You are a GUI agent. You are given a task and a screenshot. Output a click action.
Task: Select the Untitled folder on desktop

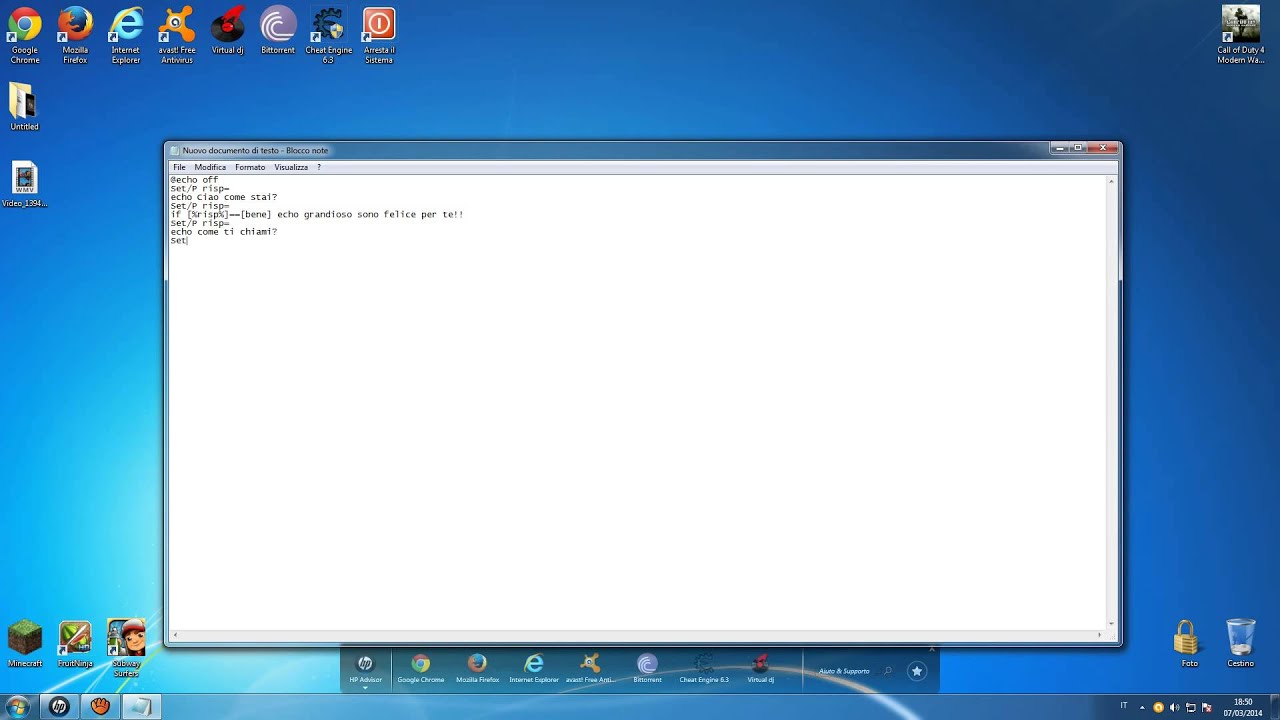pyautogui.click(x=24, y=107)
